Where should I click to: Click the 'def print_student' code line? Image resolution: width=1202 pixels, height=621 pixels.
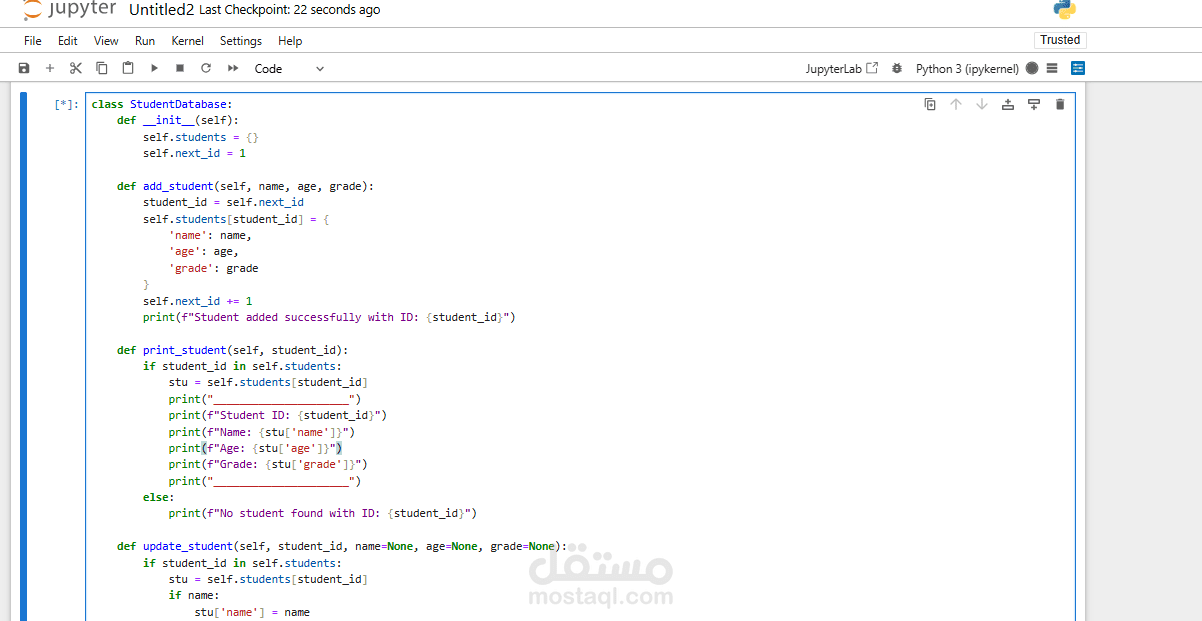pos(233,350)
